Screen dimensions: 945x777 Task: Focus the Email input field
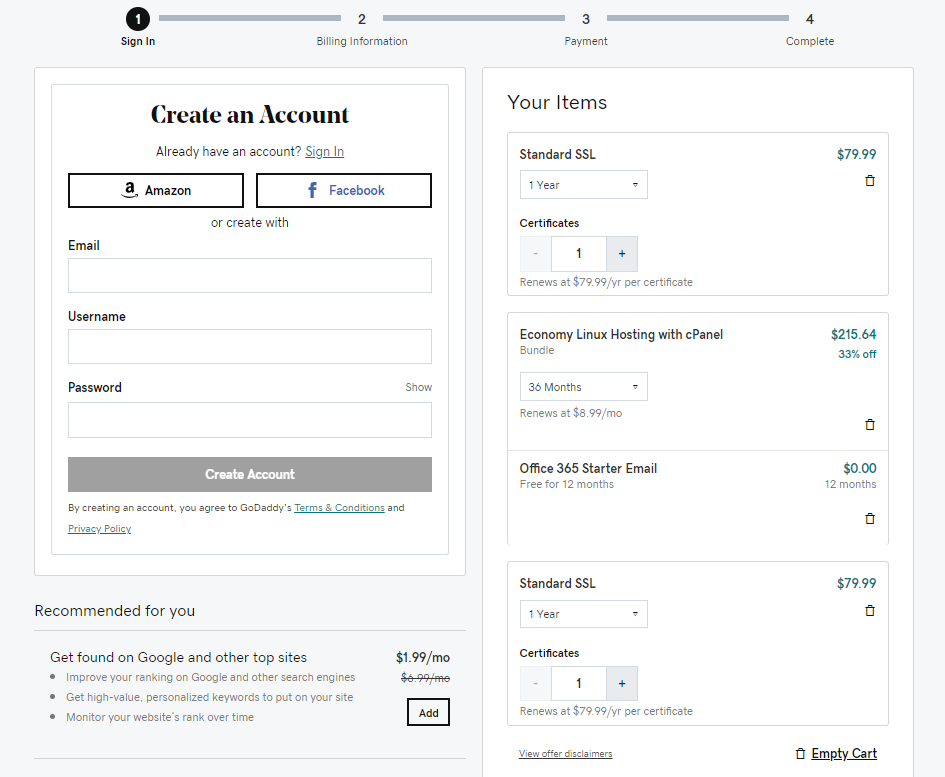(x=250, y=275)
